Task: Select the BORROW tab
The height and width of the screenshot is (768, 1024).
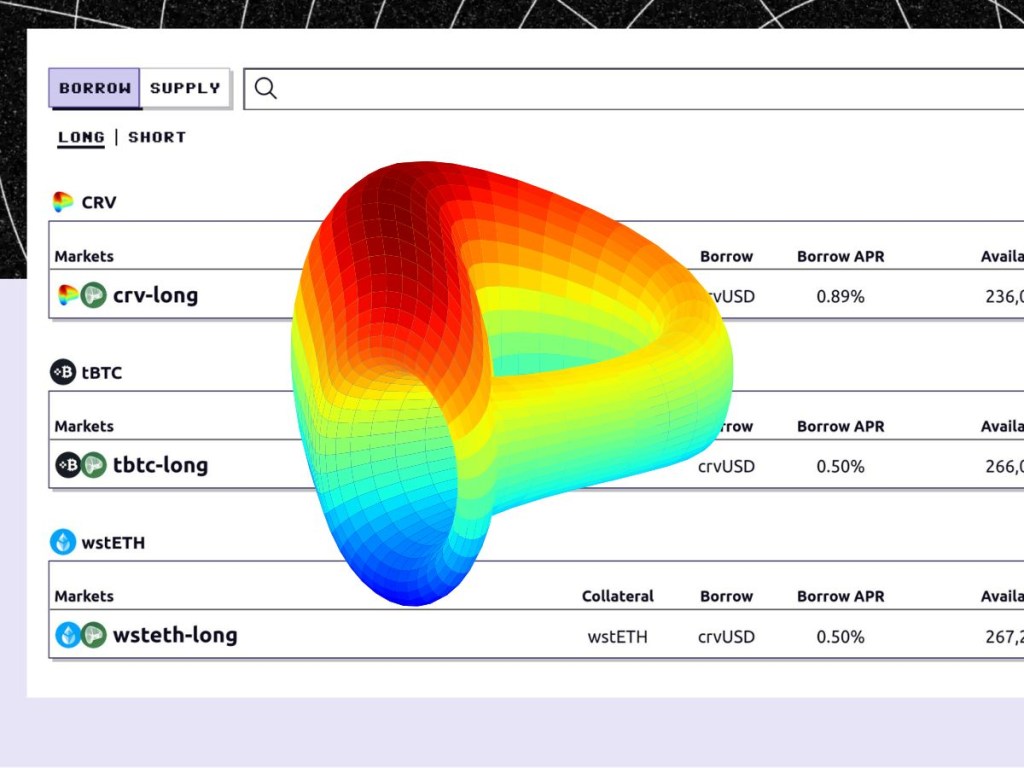Action: tap(94, 88)
